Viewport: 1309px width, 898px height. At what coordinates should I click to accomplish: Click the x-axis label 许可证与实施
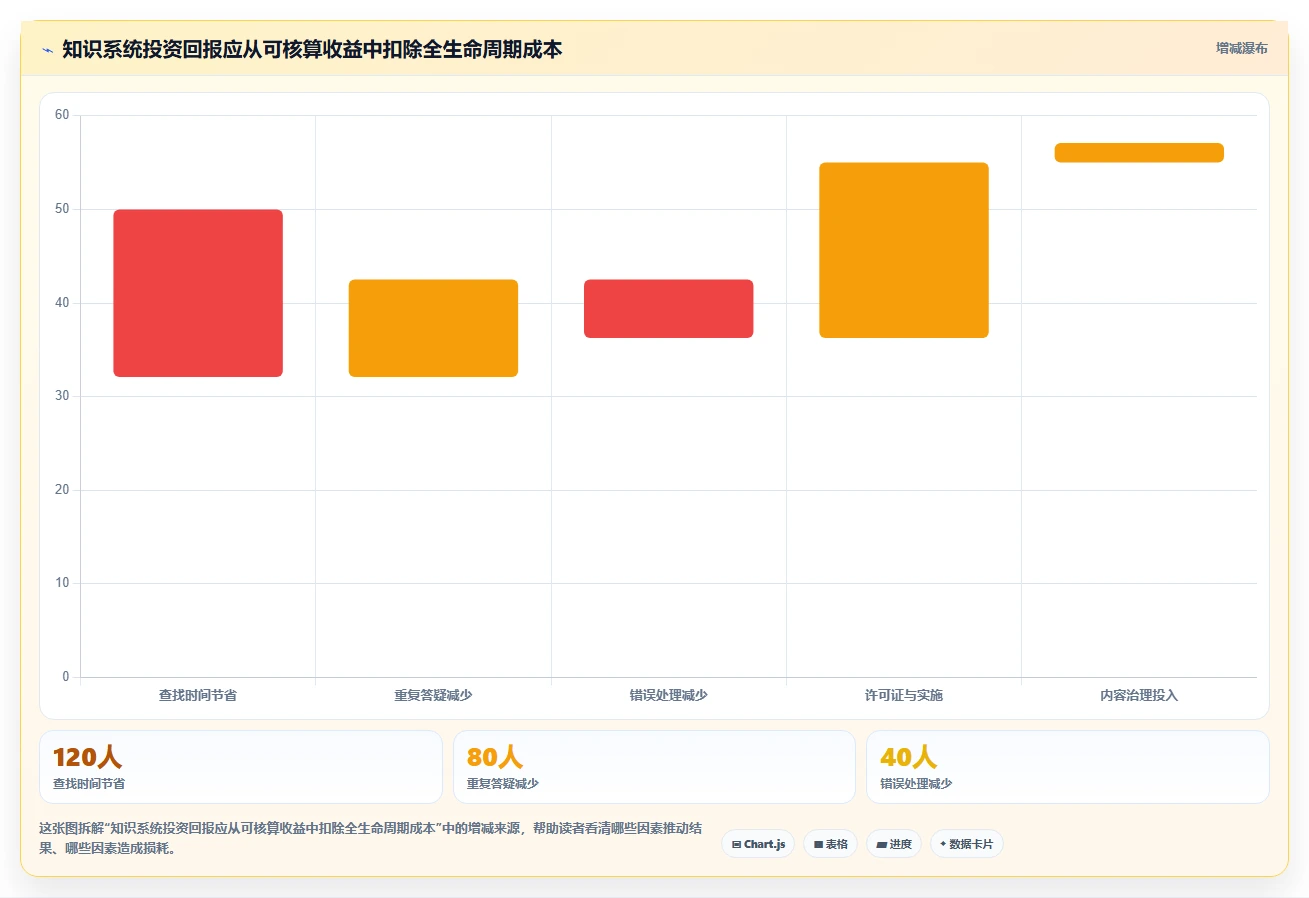pyautogui.click(x=904, y=695)
